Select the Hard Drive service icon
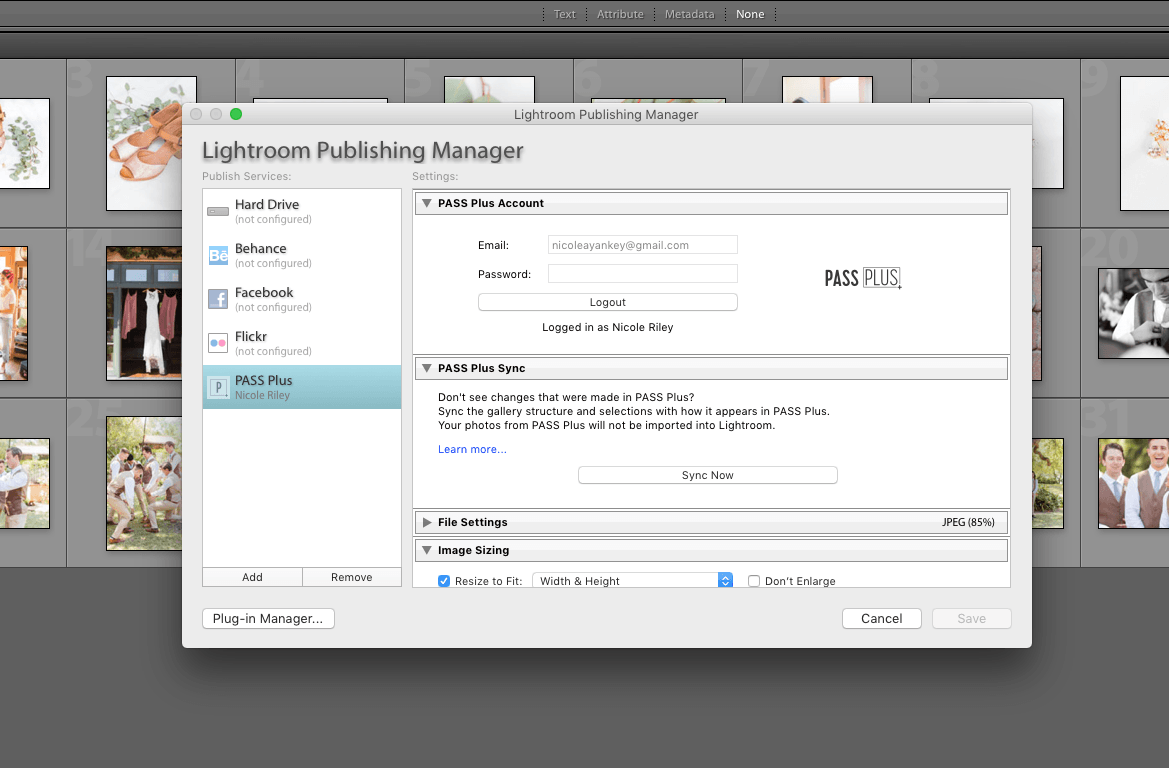 tap(218, 212)
